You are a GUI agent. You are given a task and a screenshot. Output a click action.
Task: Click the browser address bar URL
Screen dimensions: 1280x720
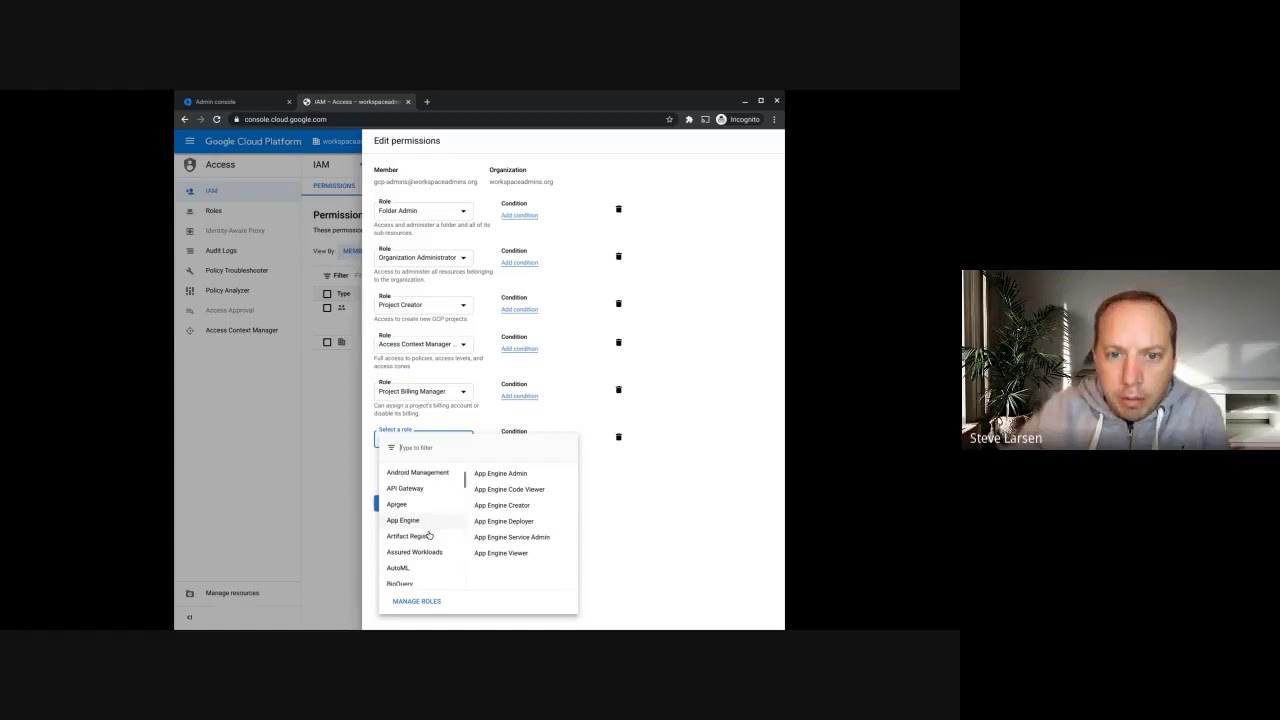pos(285,119)
